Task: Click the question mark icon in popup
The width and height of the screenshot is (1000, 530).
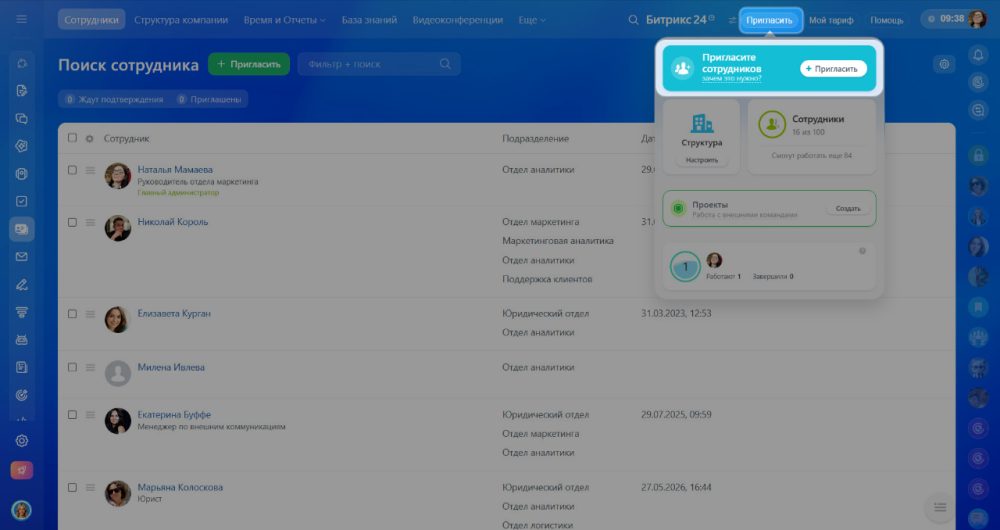Action: click(x=862, y=251)
